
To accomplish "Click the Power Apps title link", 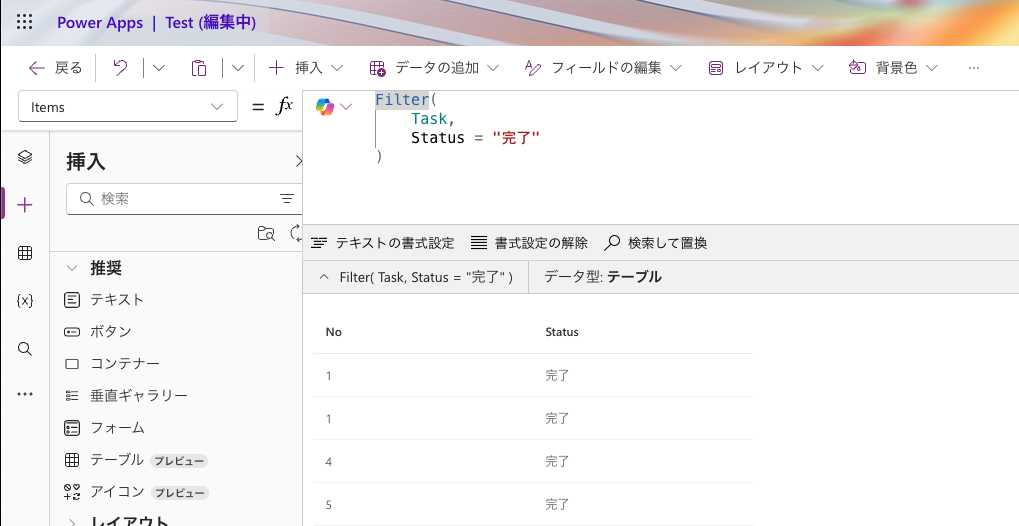I will coord(100,23).
